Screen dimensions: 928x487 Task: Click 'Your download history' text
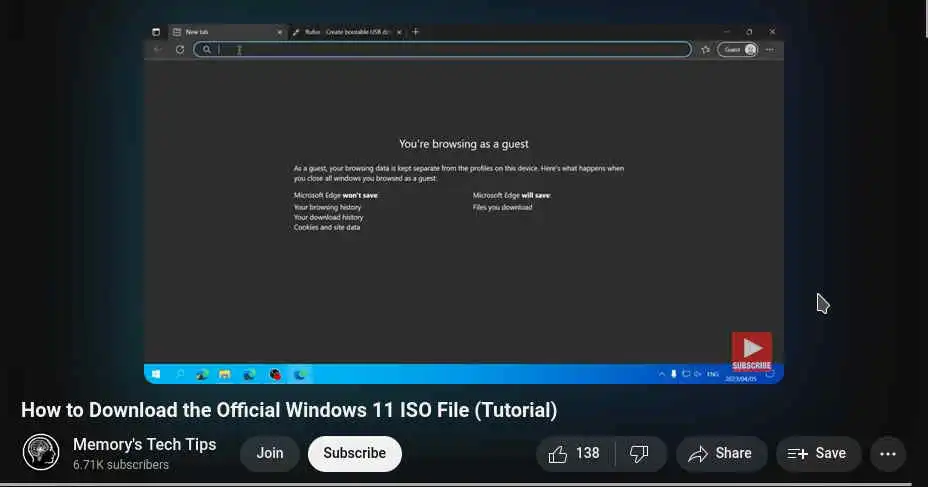pos(328,217)
